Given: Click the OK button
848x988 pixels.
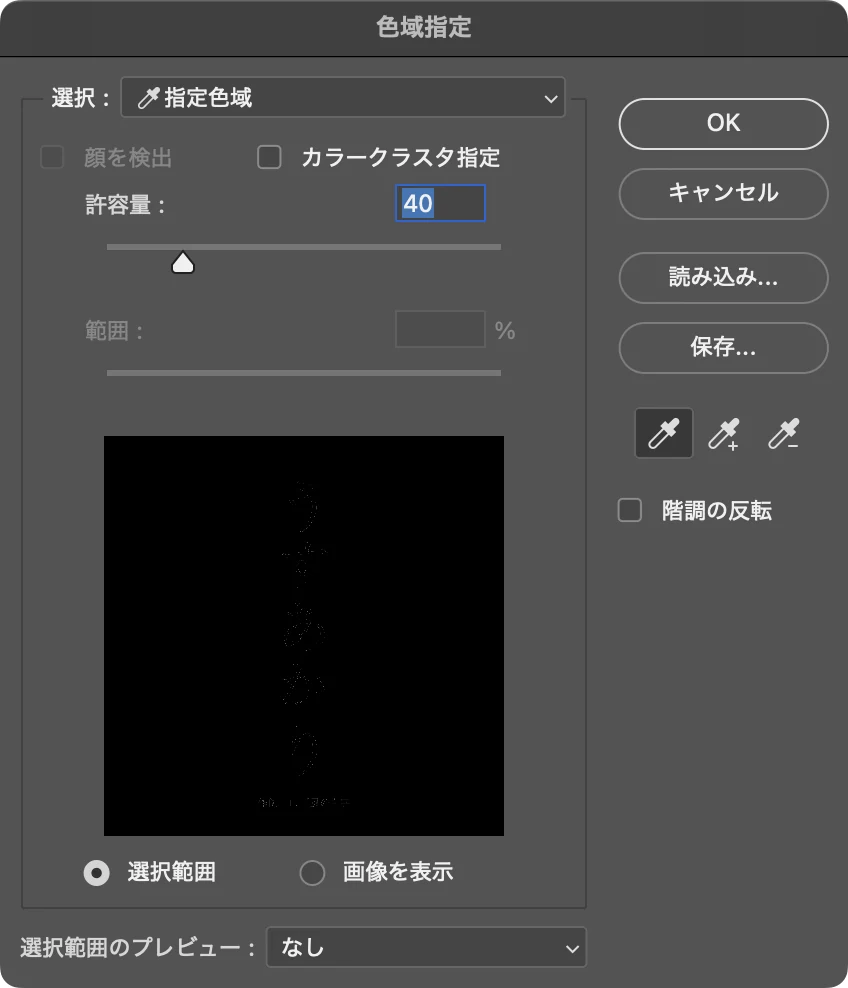Looking at the screenshot, I should pyautogui.click(x=723, y=124).
